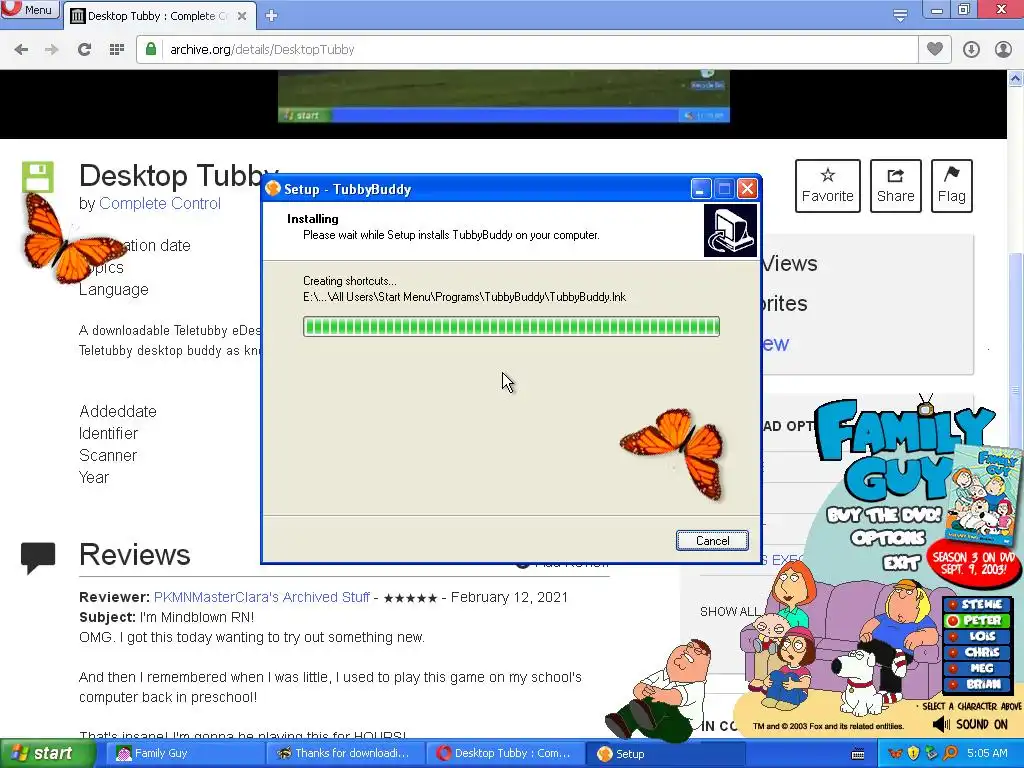Open the Speed Dial grid

[117, 49]
